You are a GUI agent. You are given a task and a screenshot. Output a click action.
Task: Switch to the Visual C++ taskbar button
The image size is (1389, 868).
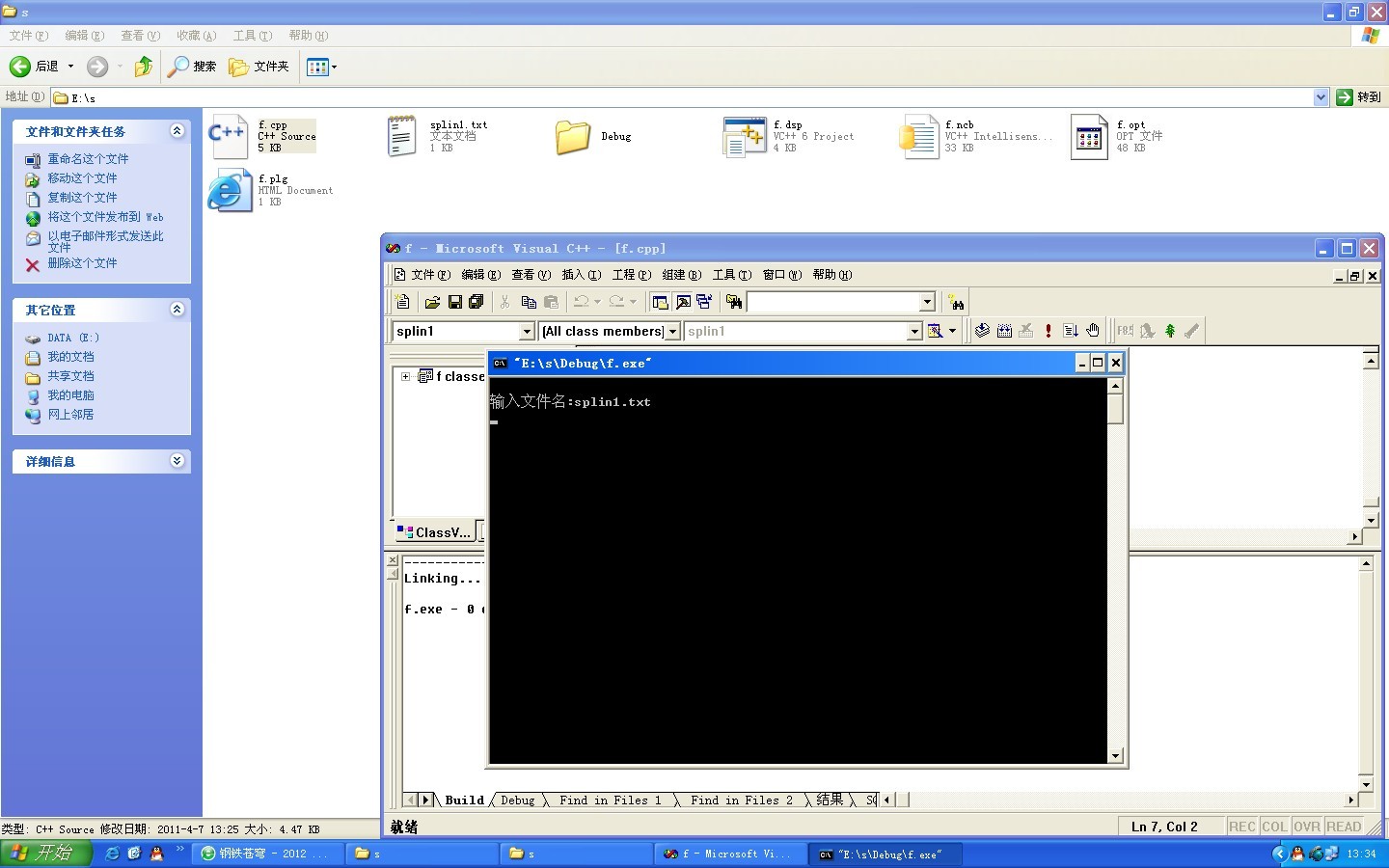[x=728, y=854]
